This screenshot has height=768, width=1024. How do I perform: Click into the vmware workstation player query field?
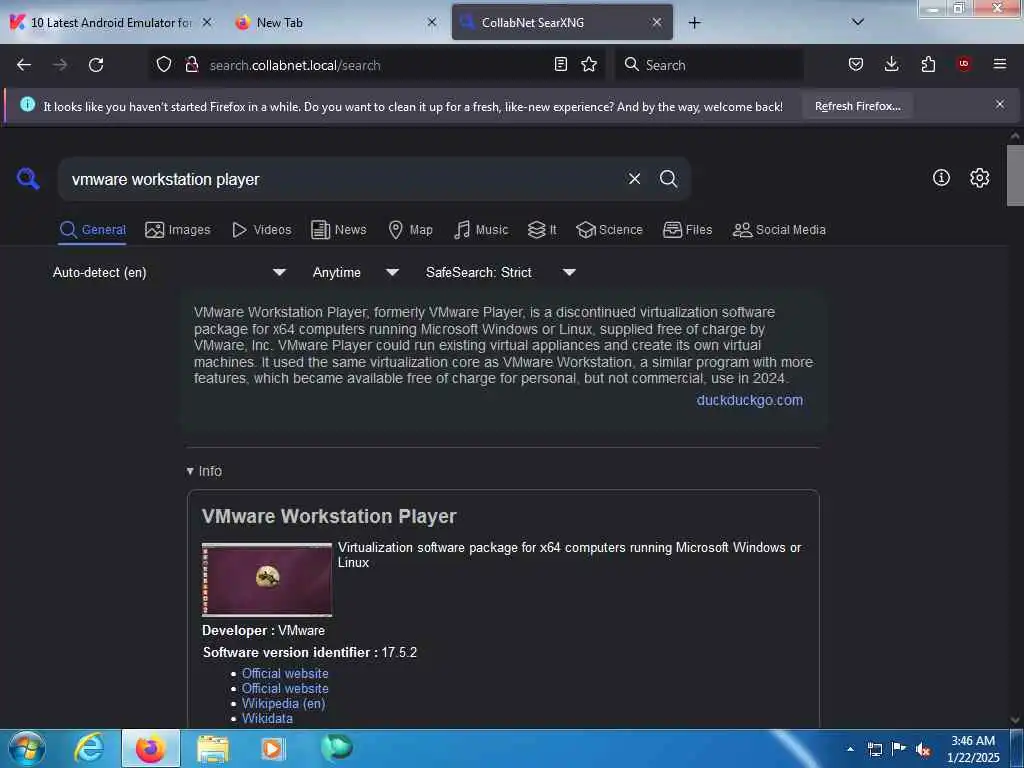[345, 179]
